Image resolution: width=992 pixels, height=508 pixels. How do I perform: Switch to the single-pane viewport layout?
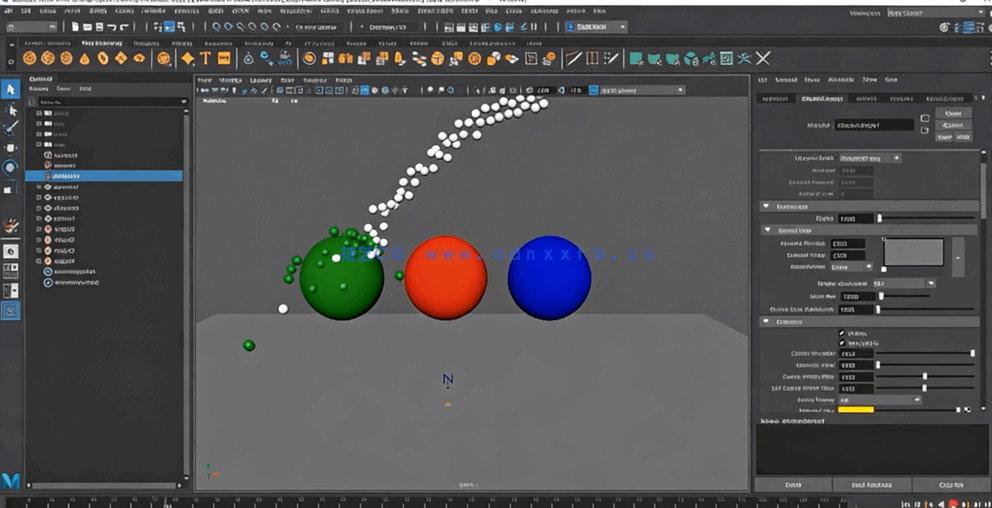point(11,251)
